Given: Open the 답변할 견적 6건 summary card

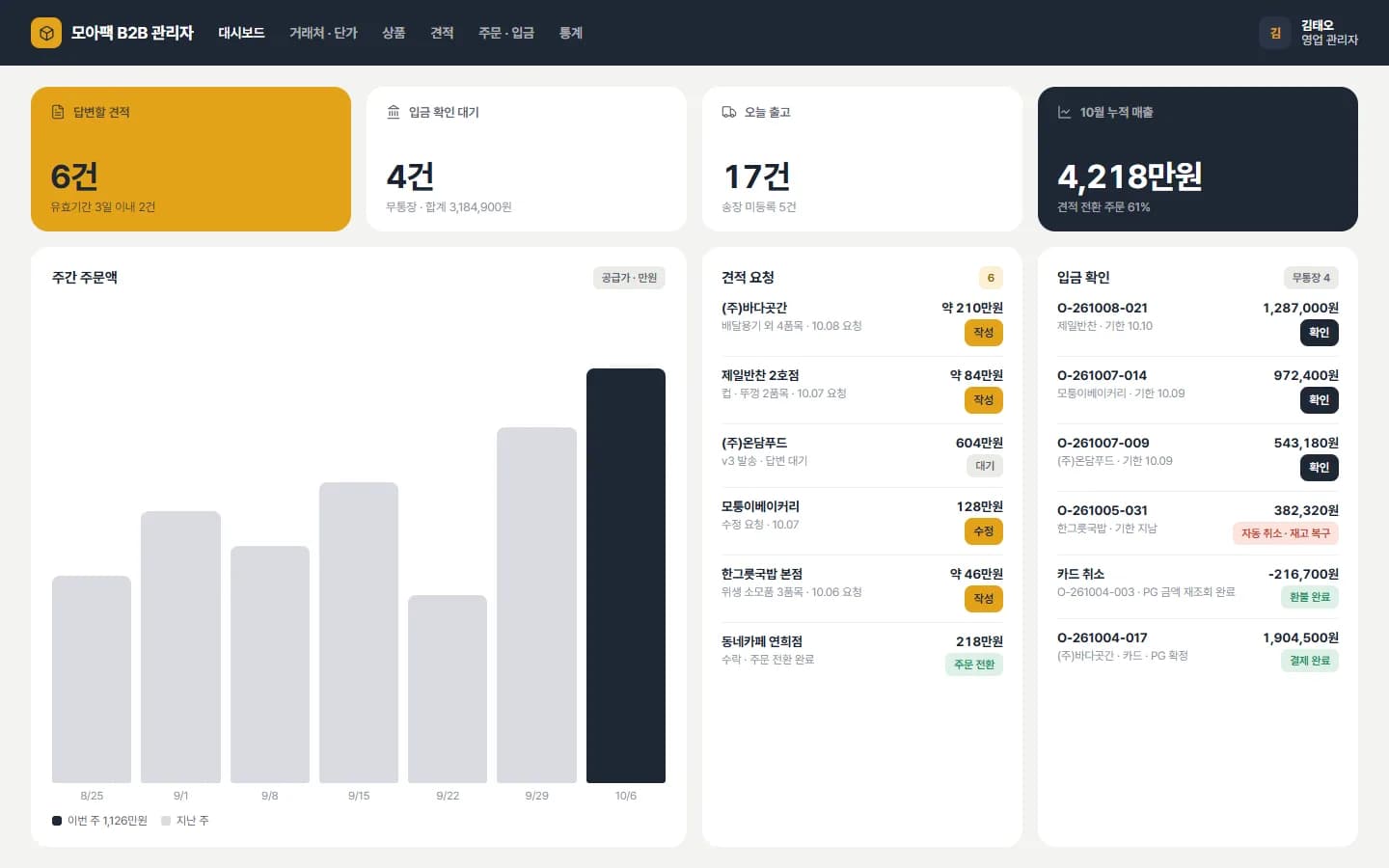Looking at the screenshot, I should pos(191,159).
